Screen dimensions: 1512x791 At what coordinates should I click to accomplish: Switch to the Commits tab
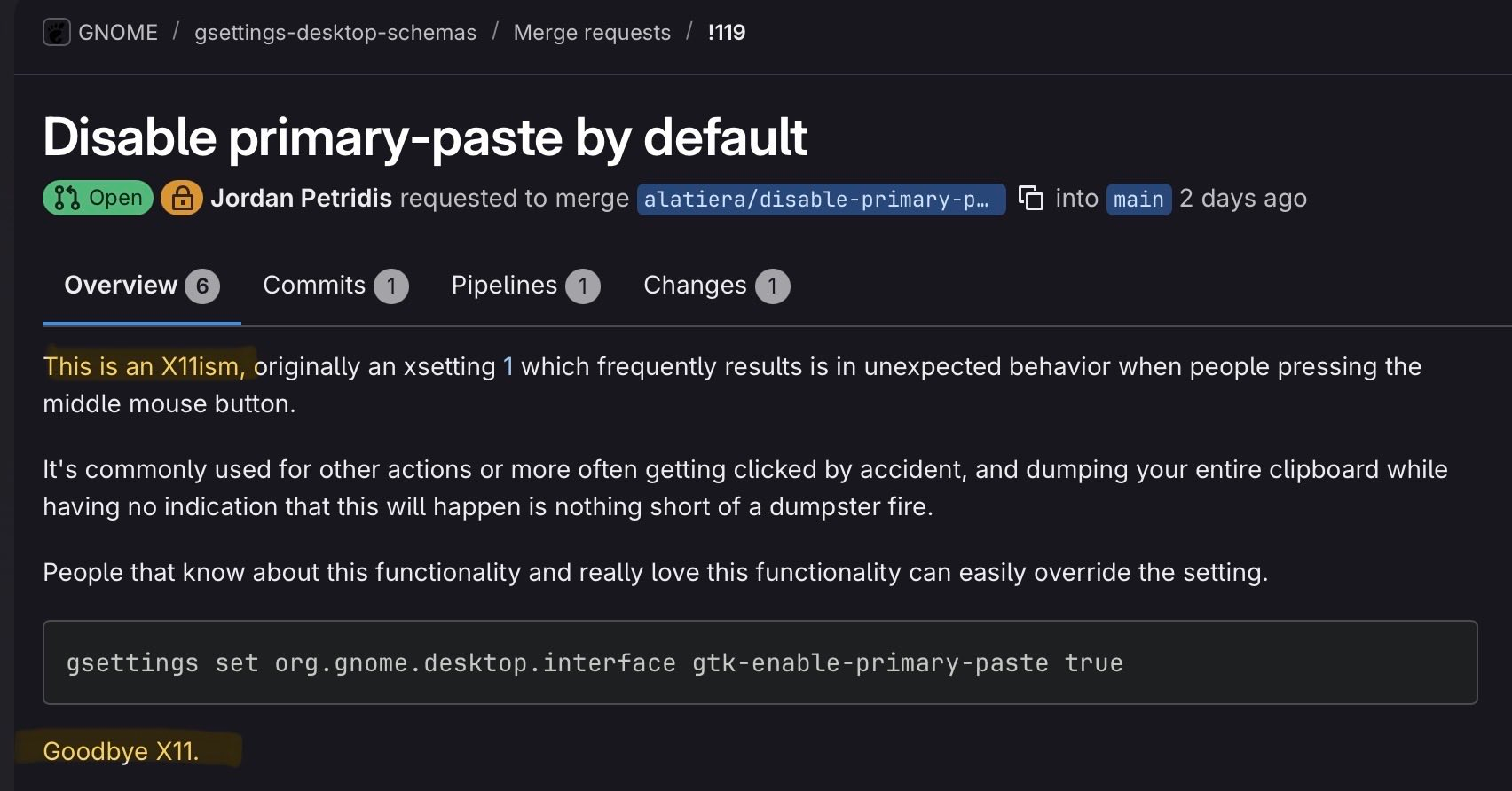314,286
